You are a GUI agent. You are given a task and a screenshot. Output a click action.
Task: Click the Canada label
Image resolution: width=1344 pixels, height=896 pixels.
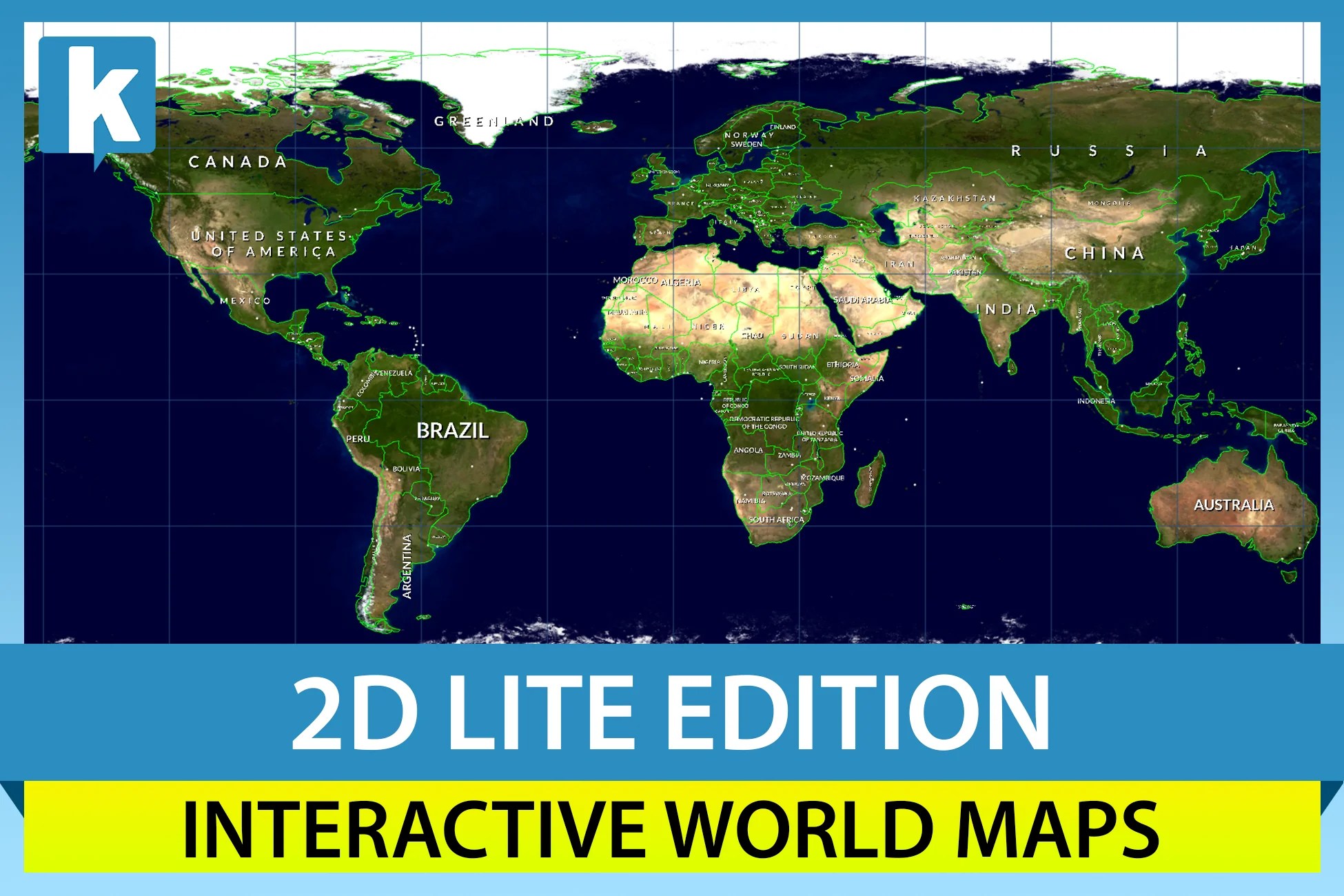pyautogui.click(x=238, y=162)
